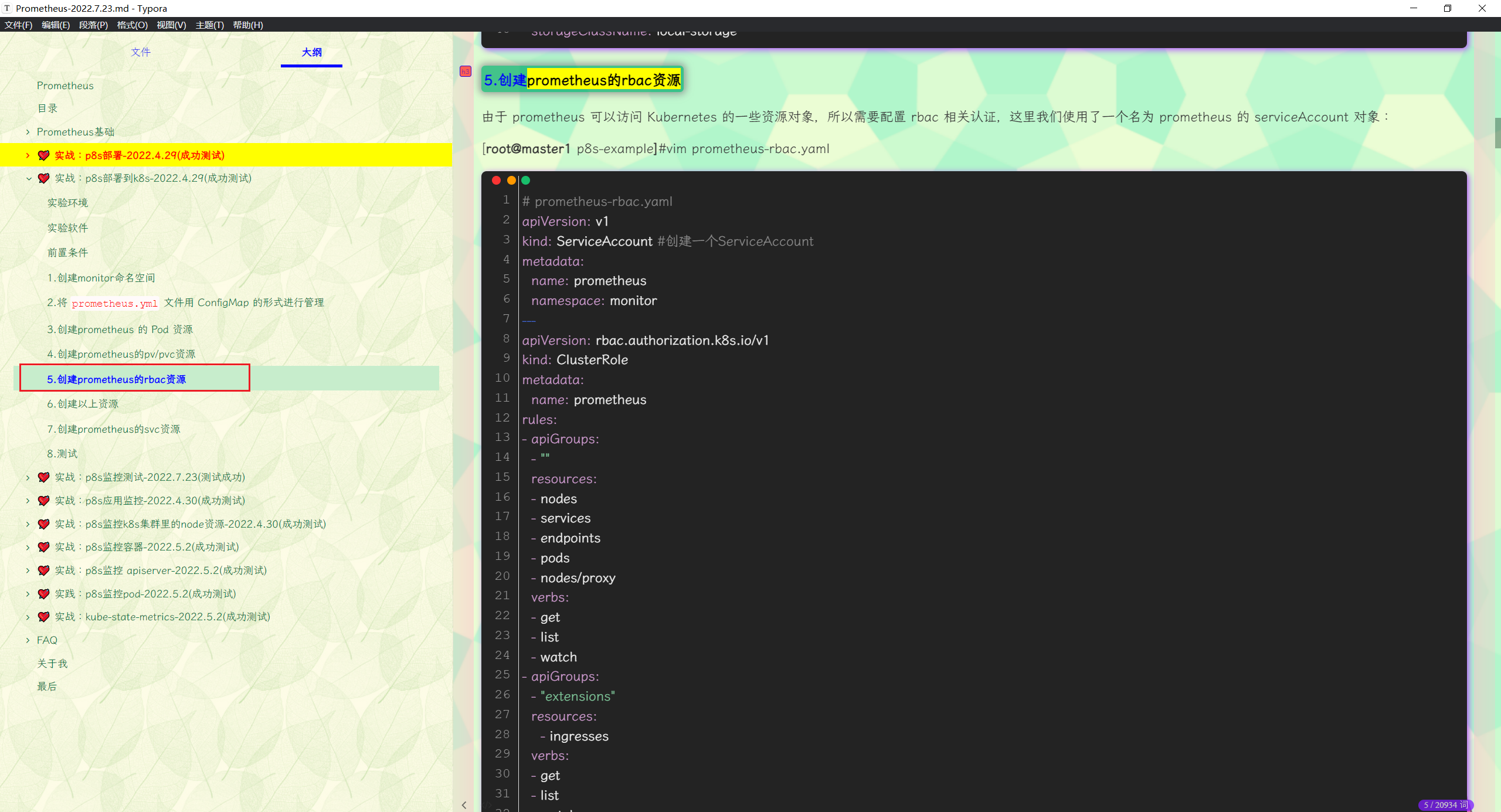The width and height of the screenshot is (1501, 812).
Task: Click the vim prometheus-rbac.yaml command line
Action: click(656, 149)
